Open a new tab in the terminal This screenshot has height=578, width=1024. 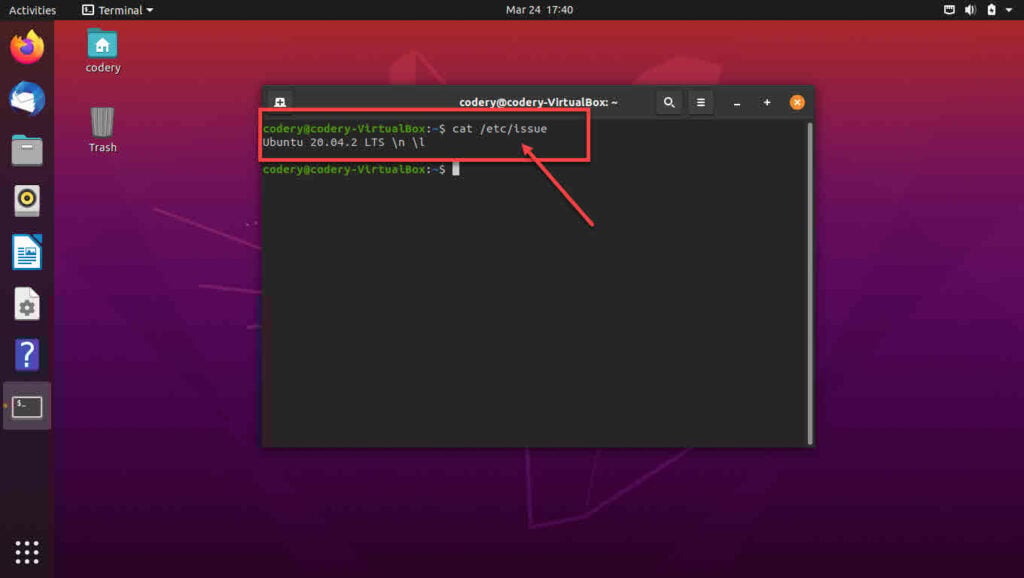coord(280,103)
